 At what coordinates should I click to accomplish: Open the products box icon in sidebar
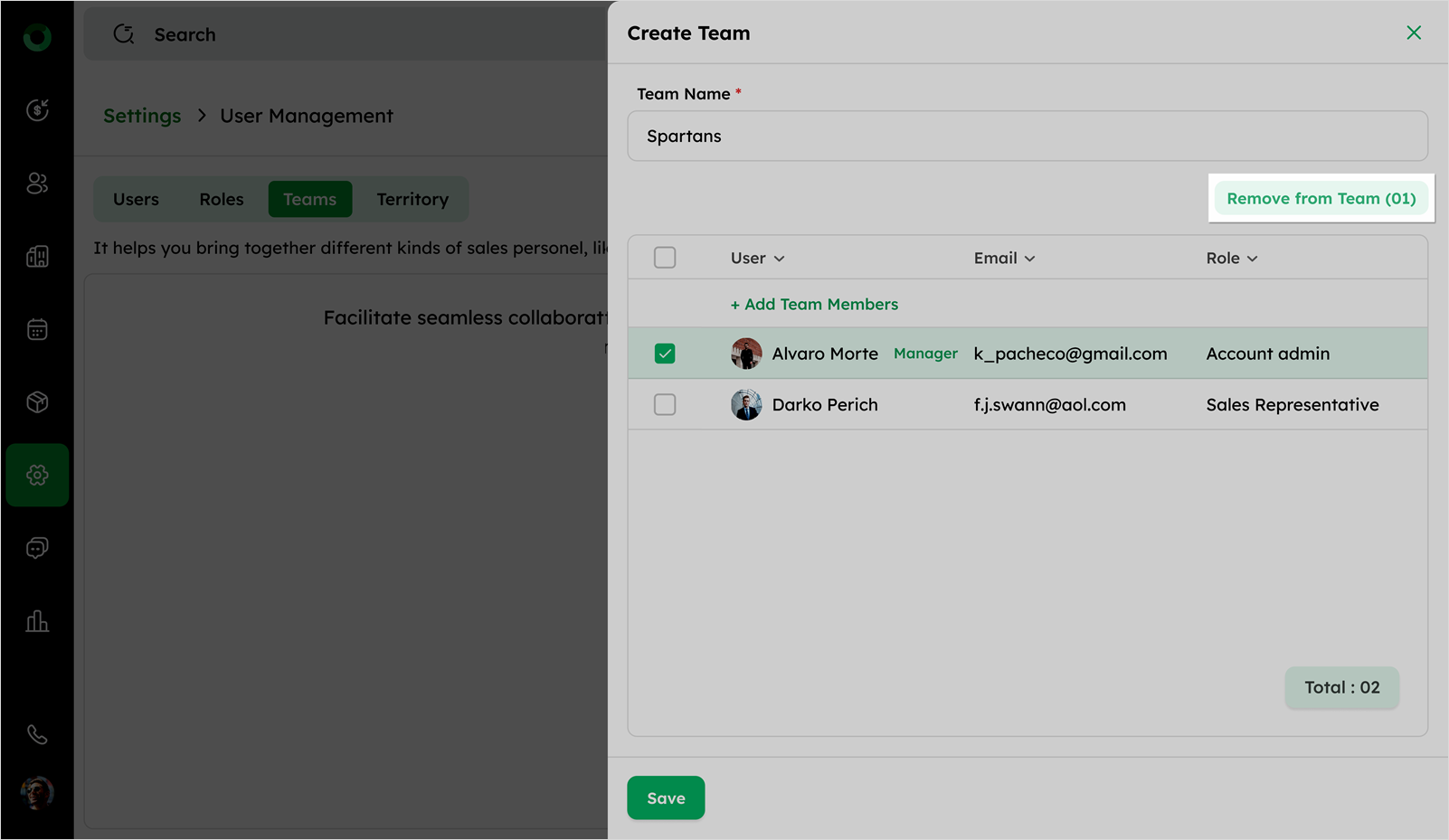point(37,402)
